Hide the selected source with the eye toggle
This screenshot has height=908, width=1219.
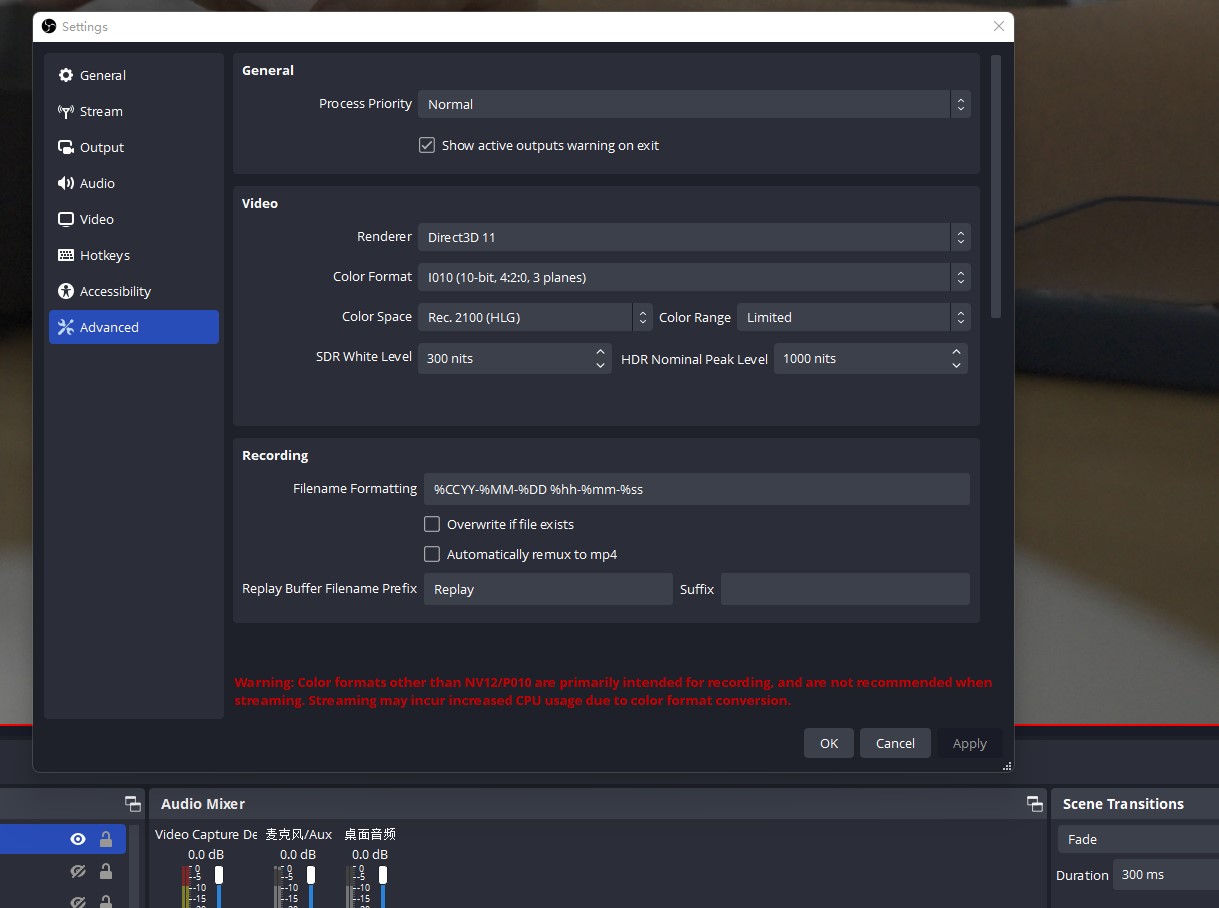[x=77, y=839]
